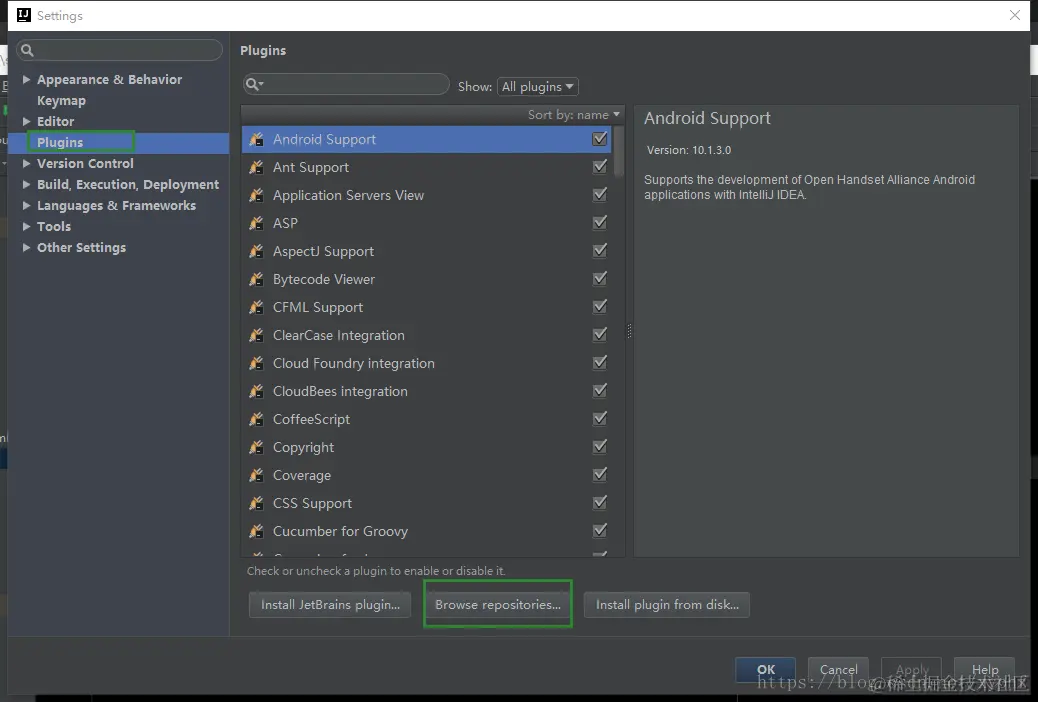Expand Languages & Frameworks arrow
1038x702 pixels.
26,205
